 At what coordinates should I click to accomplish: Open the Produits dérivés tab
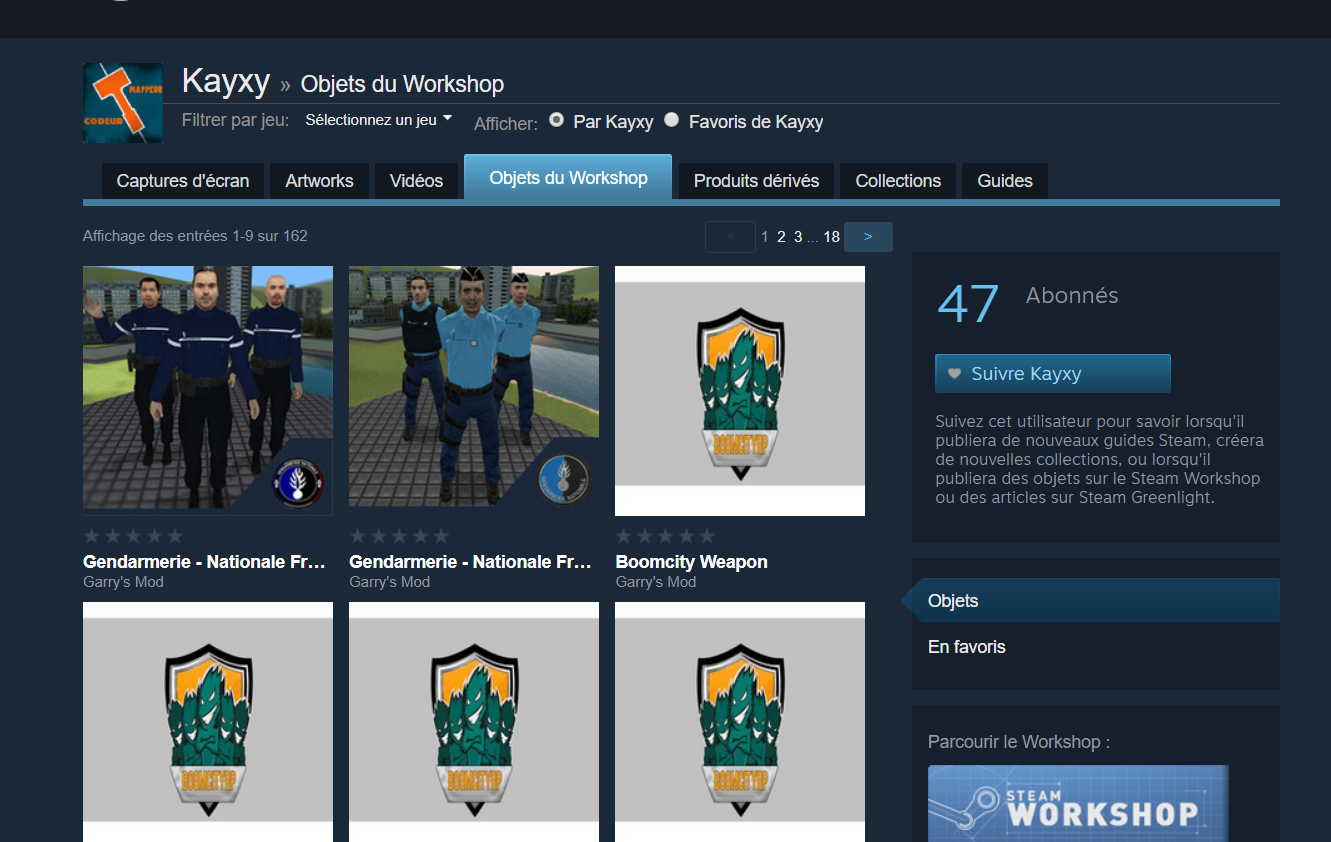click(756, 181)
